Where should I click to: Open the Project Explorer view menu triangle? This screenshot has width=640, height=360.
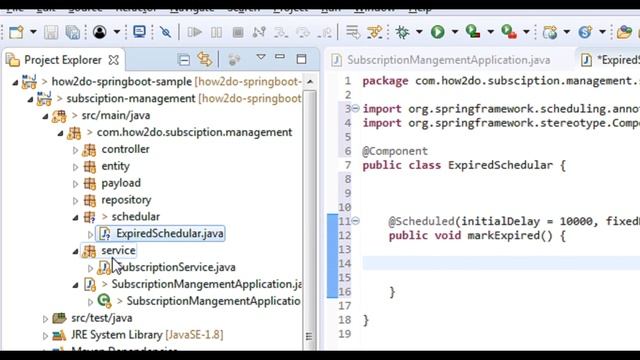pyautogui.click(x=261, y=57)
